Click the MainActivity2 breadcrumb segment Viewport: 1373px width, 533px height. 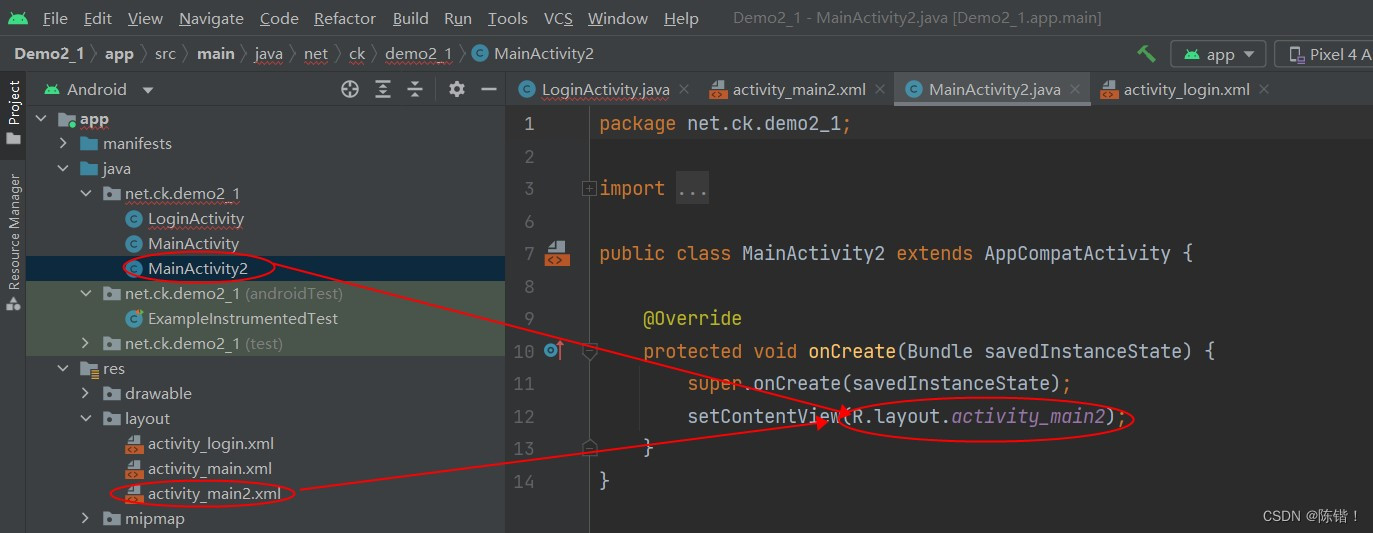[533, 53]
